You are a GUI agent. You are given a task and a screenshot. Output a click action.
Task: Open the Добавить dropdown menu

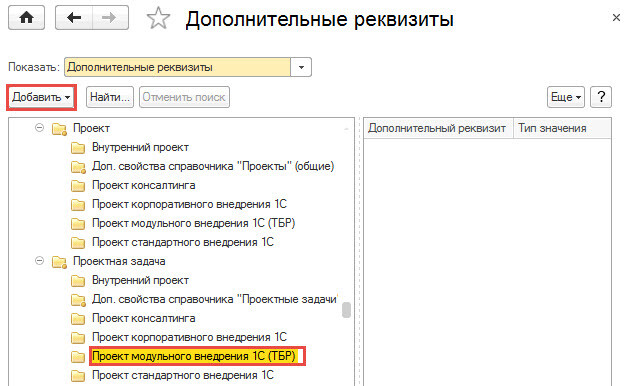click(x=41, y=97)
